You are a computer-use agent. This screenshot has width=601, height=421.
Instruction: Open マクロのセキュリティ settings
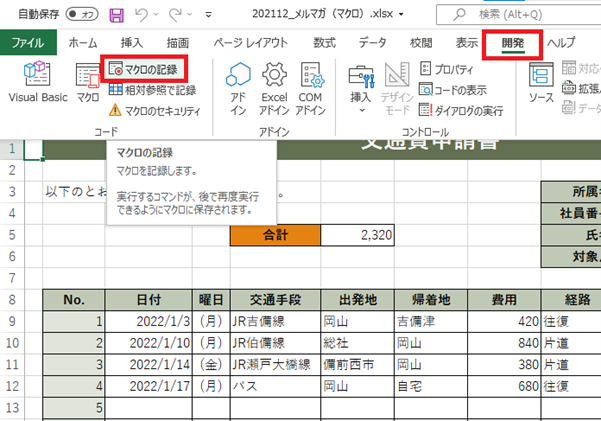pos(155,111)
